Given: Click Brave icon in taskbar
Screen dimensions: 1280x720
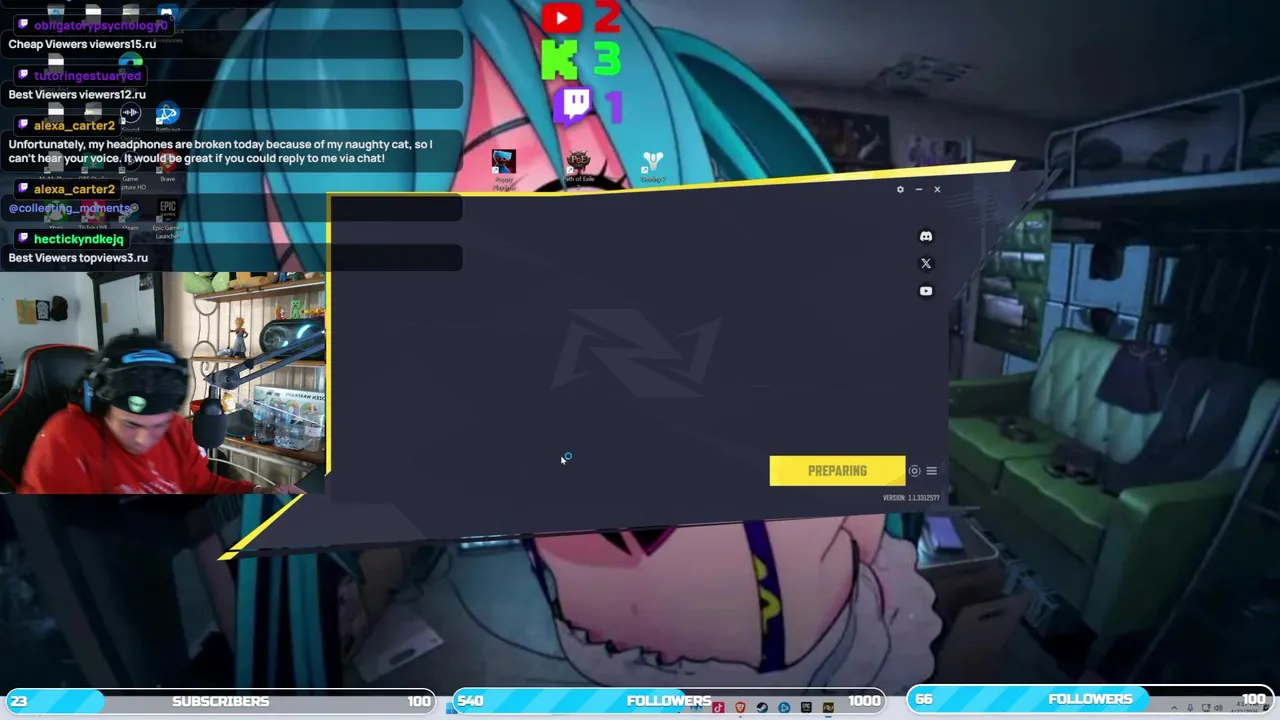Looking at the screenshot, I should tap(740, 708).
